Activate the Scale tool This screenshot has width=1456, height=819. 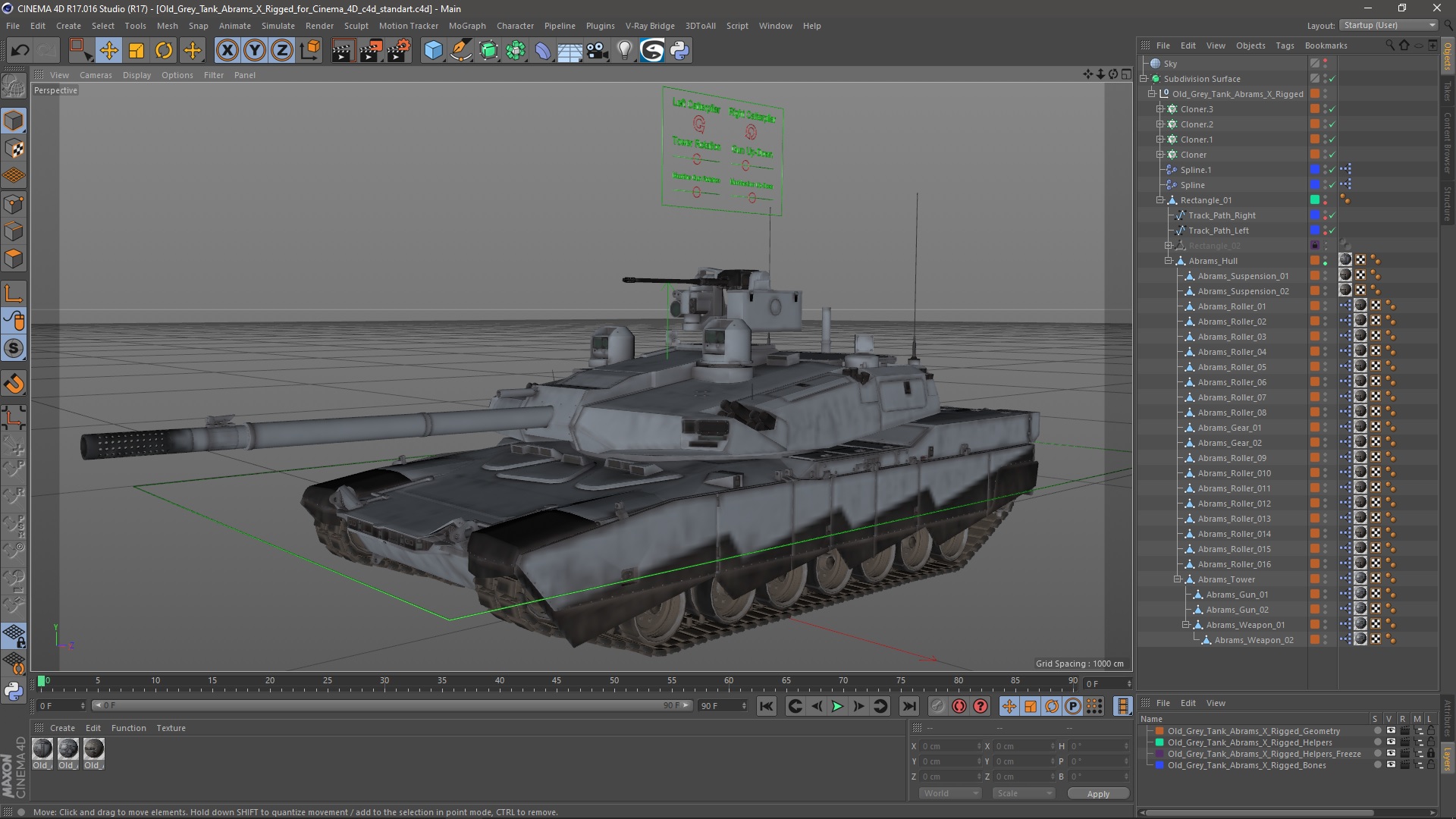(136, 51)
